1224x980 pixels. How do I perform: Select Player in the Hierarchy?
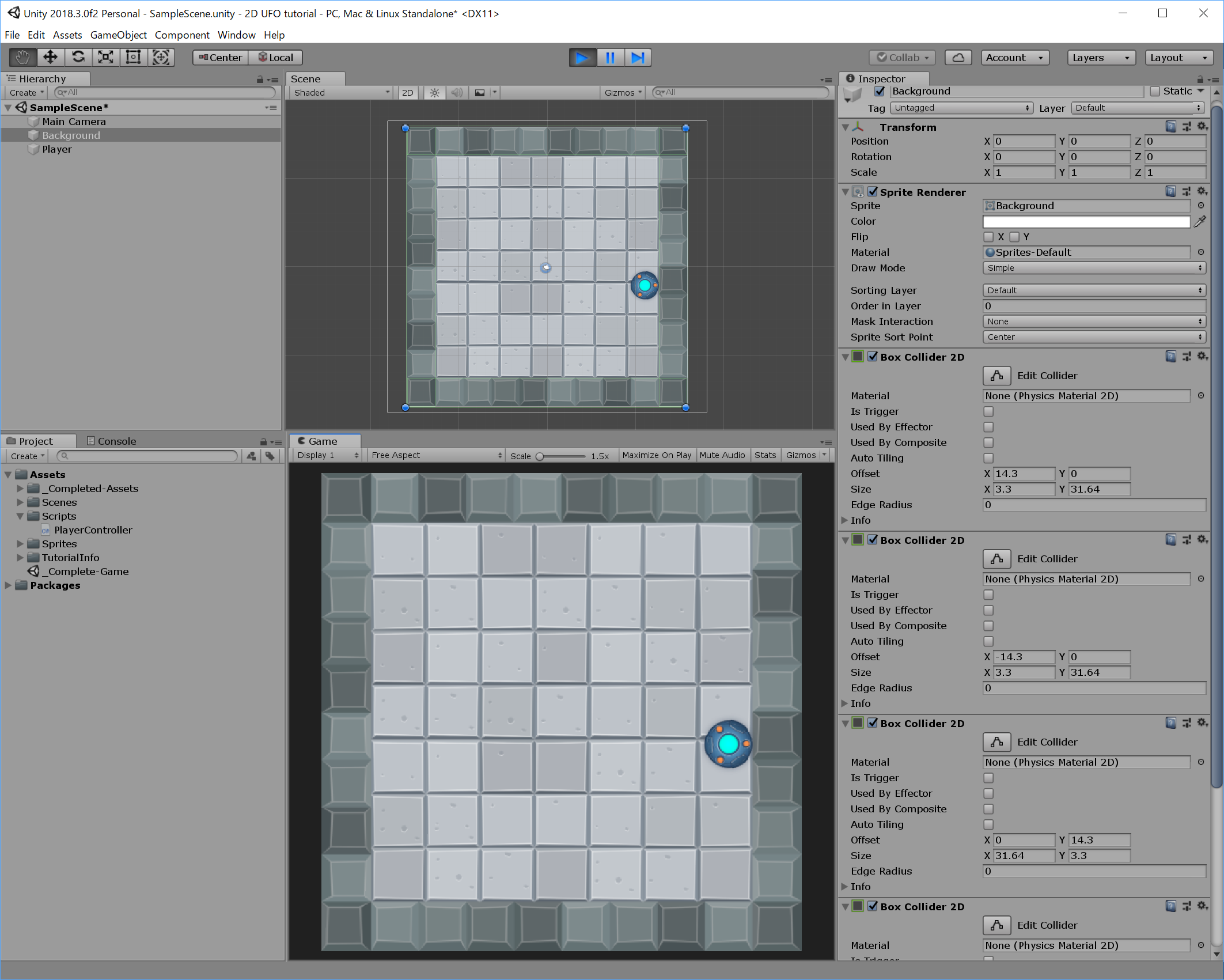pyautogui.click(x=56, y=149)
